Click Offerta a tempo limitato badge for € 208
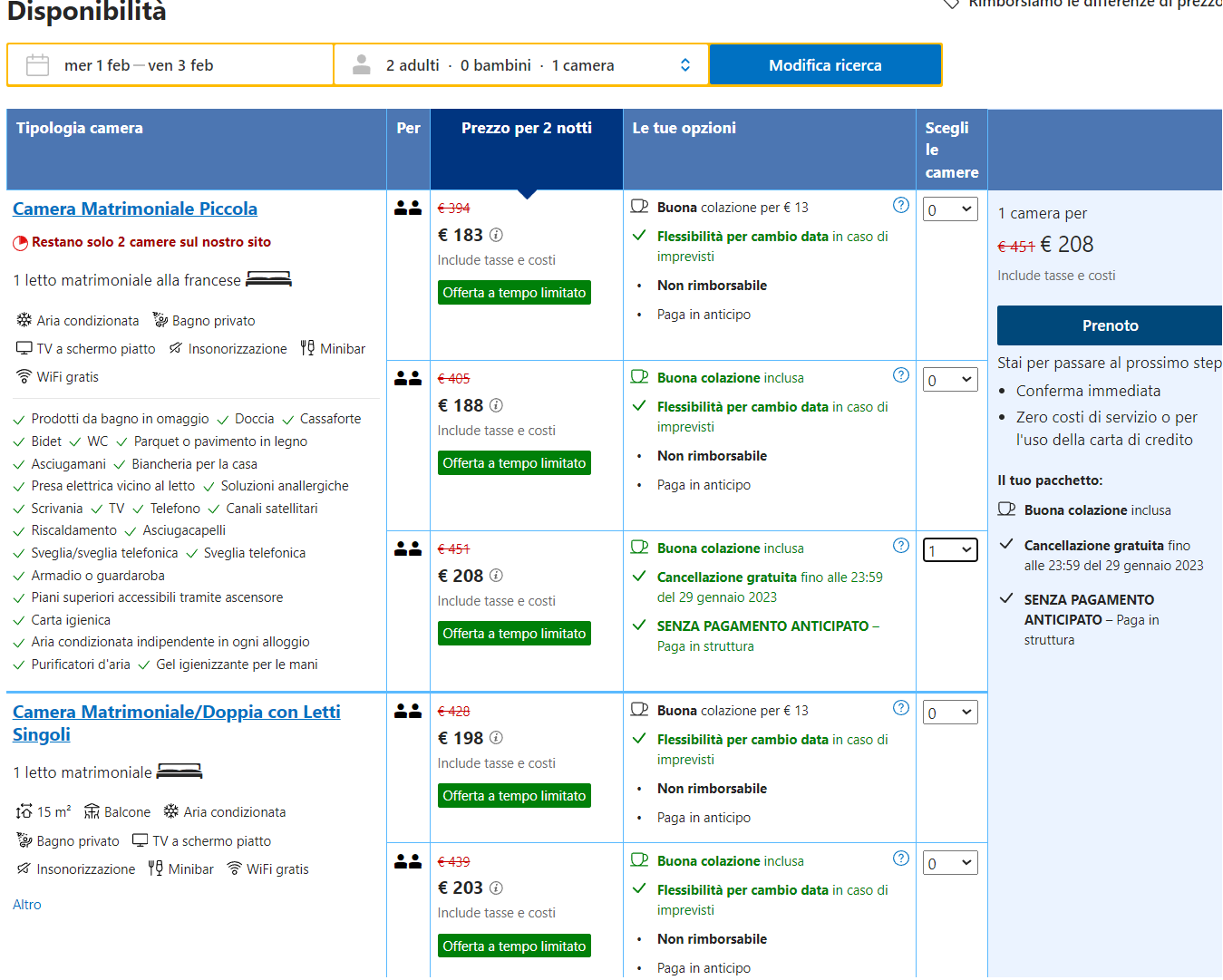 coord(514,634)
